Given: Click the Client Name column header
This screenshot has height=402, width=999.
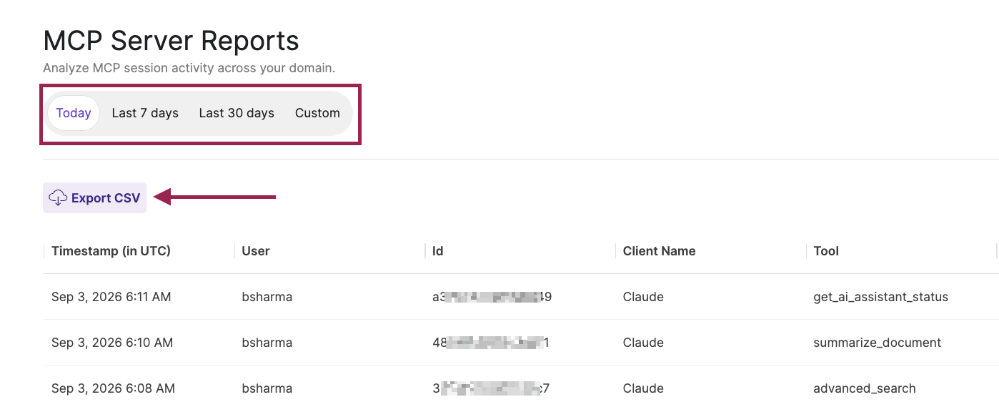Looking at the screenshot, I should (659, 251).
